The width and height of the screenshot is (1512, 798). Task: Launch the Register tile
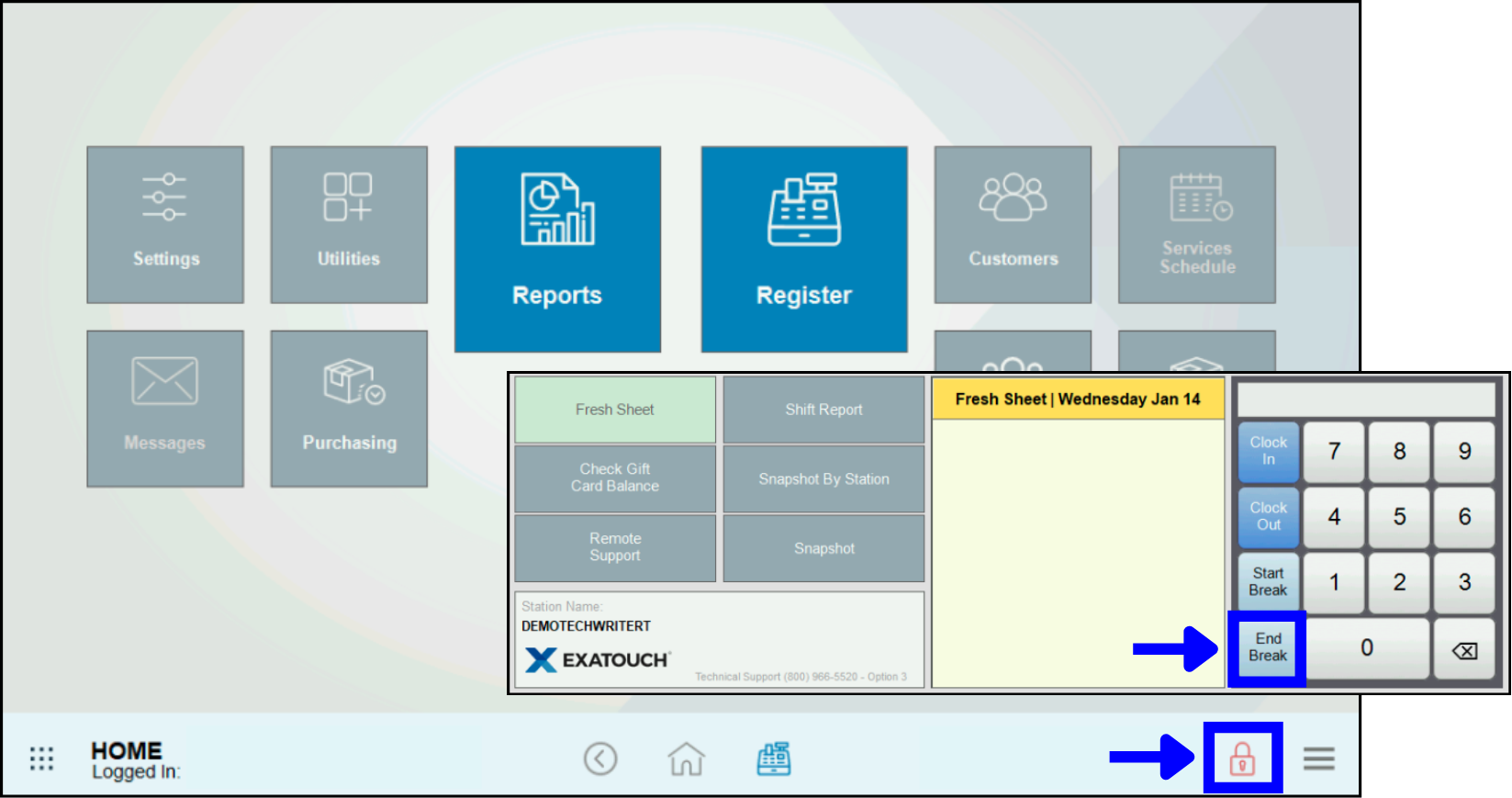pos(804,249)
